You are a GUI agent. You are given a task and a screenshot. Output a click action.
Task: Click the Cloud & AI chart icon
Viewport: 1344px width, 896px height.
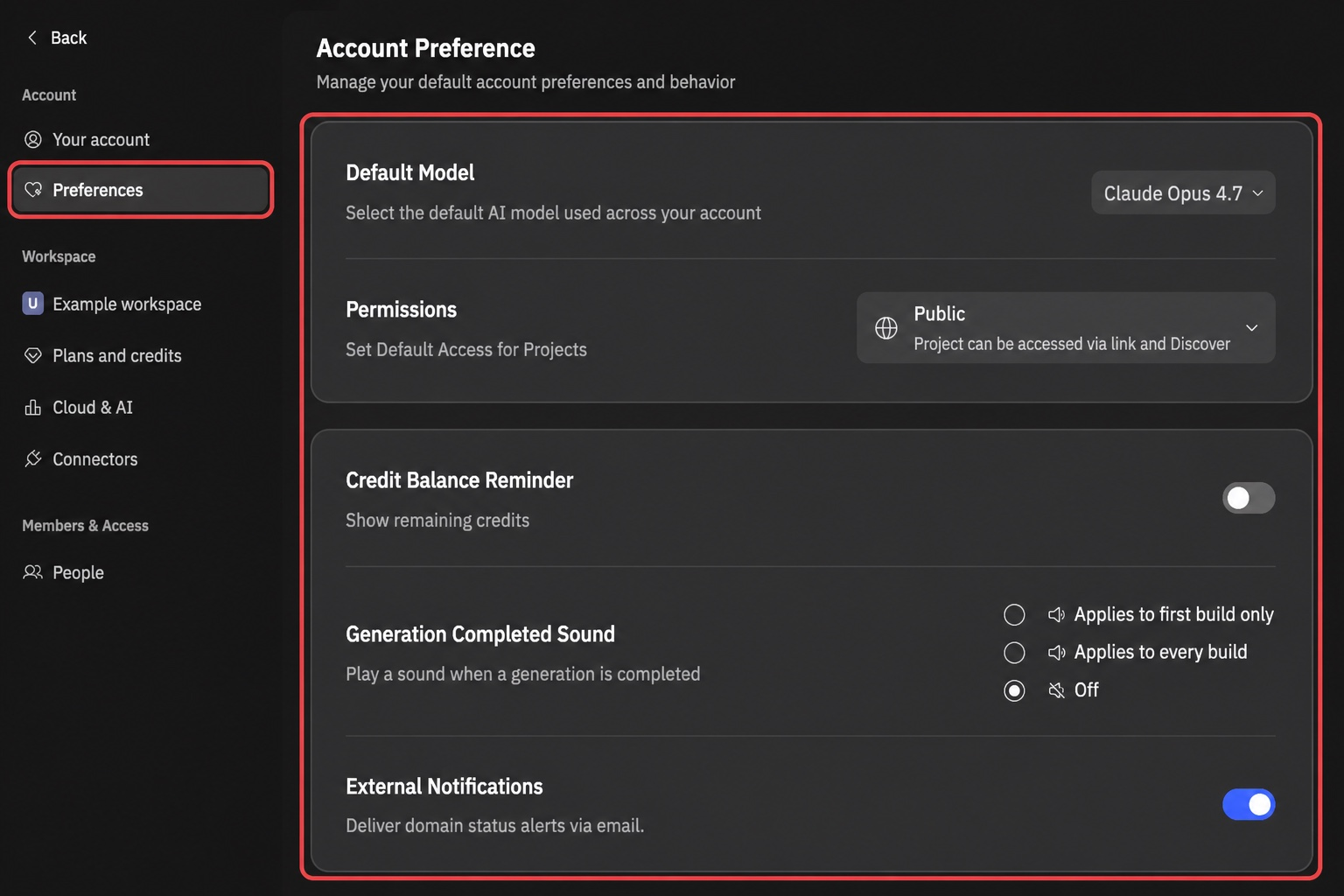pyautogui.click(x=33, y=407)
